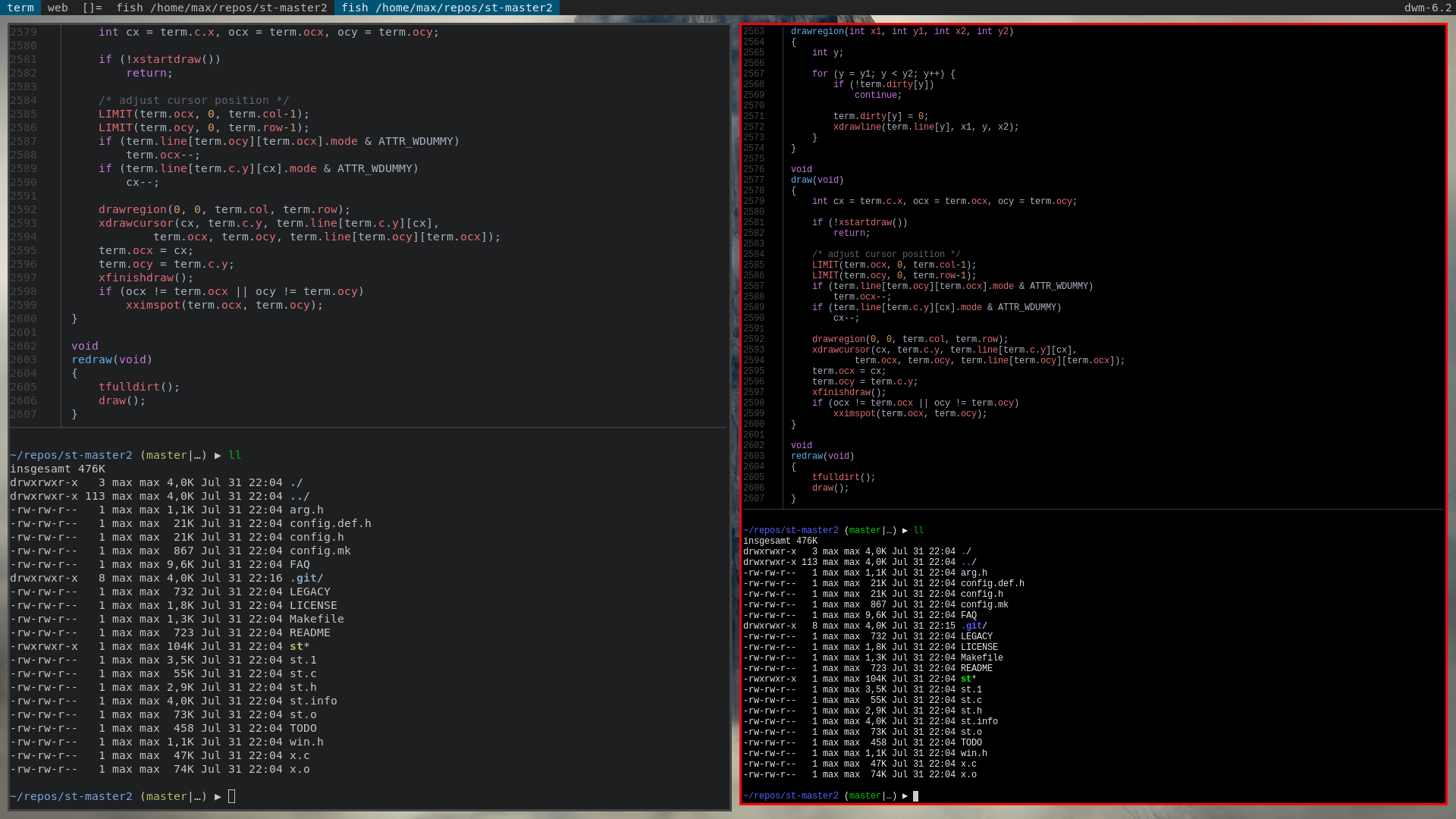Click 'st.info' in the left terminal listing
This screenshot has height=819, width=1456.
pyautogui.click(x=313, y=701)
